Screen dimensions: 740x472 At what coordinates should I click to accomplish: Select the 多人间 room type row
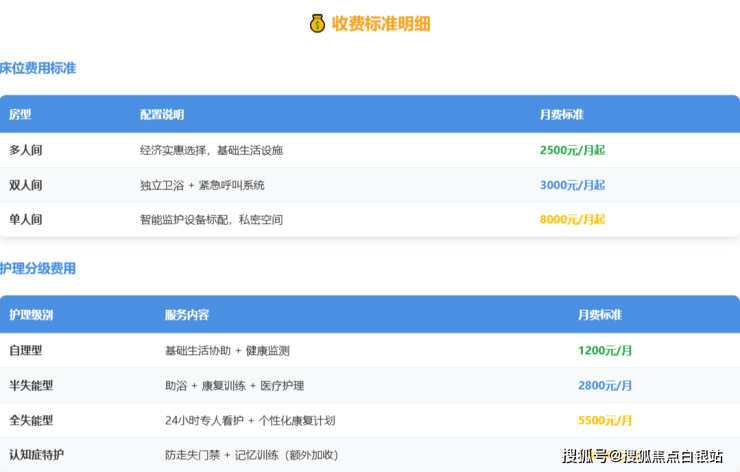[26, 150]
